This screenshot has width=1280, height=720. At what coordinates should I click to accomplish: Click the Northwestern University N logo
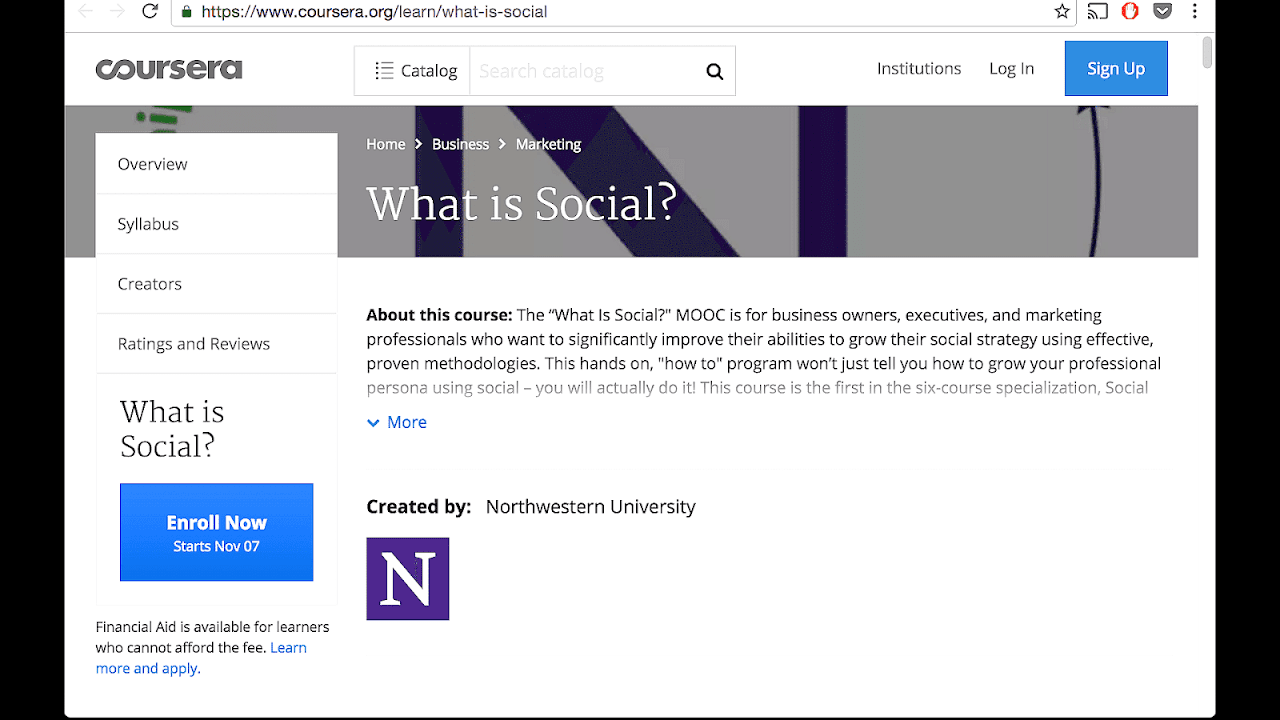tap(408, 579)
